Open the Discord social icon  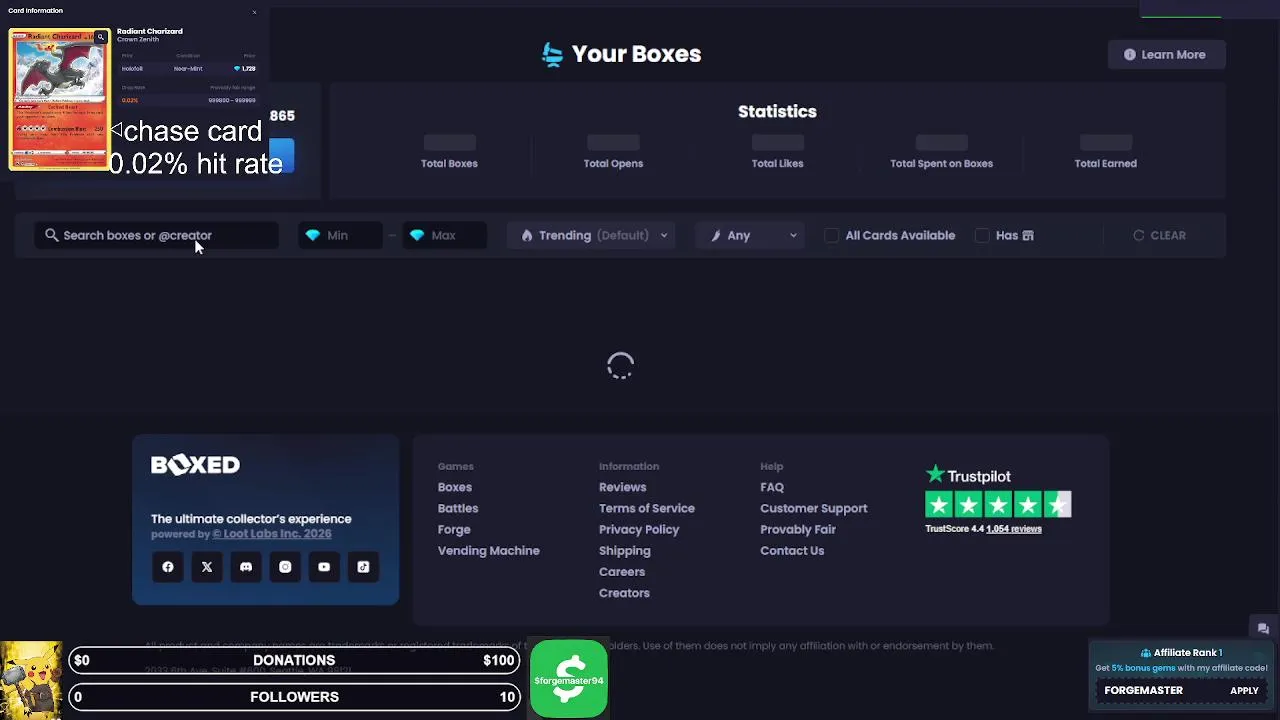pyautogui.click(x=246, y=567)
